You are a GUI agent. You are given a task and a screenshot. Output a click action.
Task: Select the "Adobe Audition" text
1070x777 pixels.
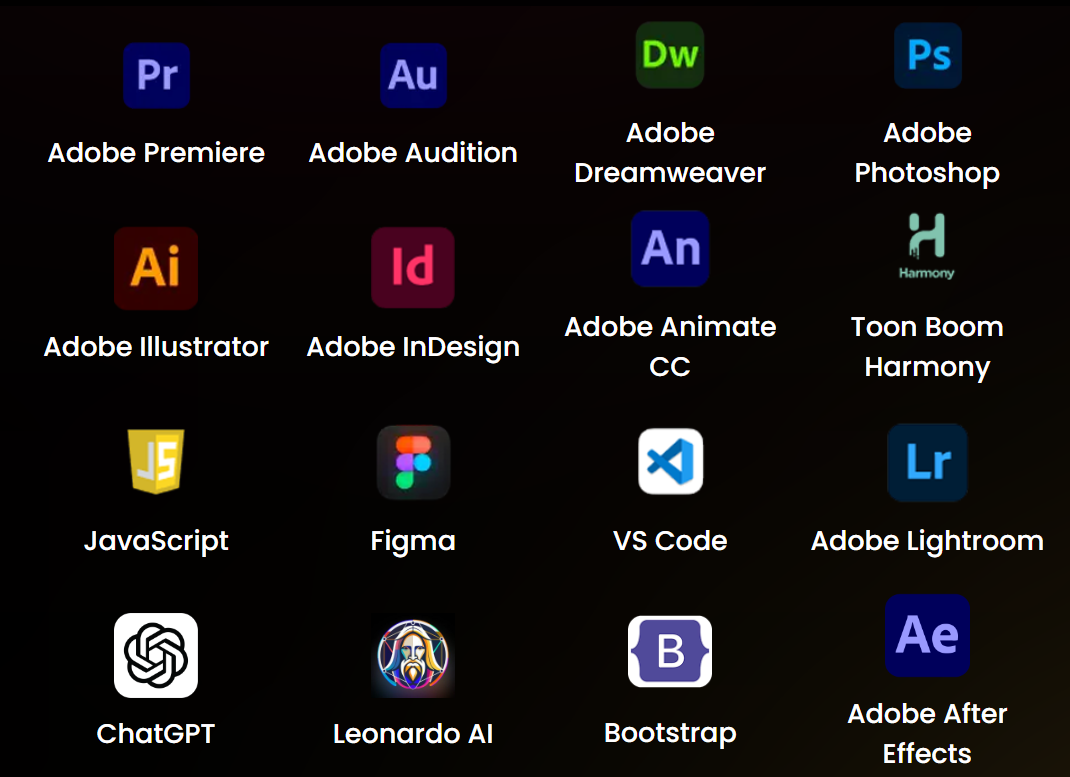point(414,153)
